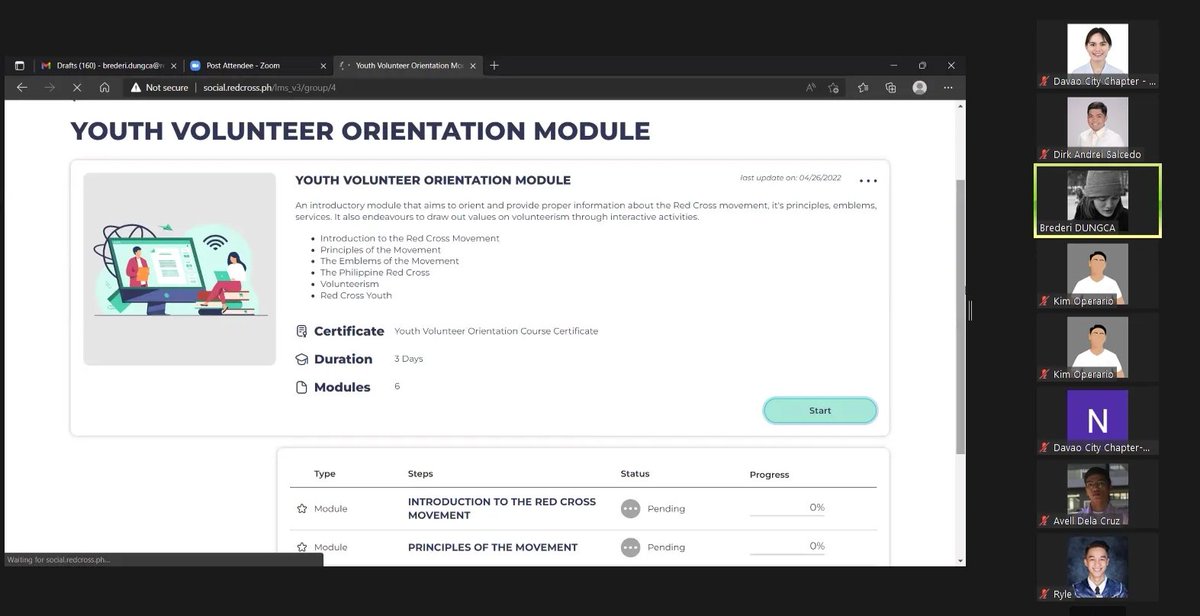Select the Youth Volunteer Orientation Module tab

click(x=408, y=66)
